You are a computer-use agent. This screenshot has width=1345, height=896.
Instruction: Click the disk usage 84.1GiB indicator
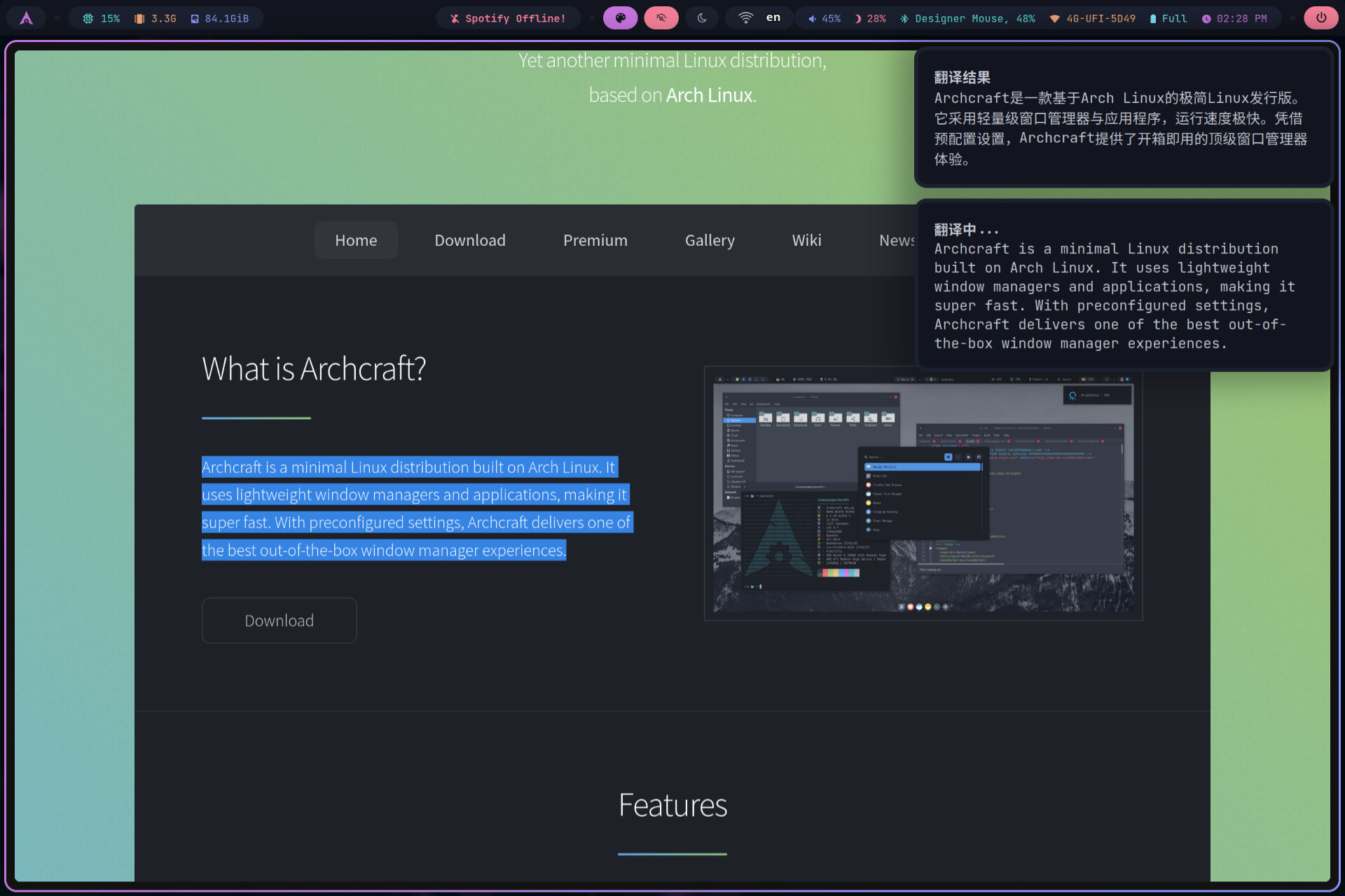point(220,19)
